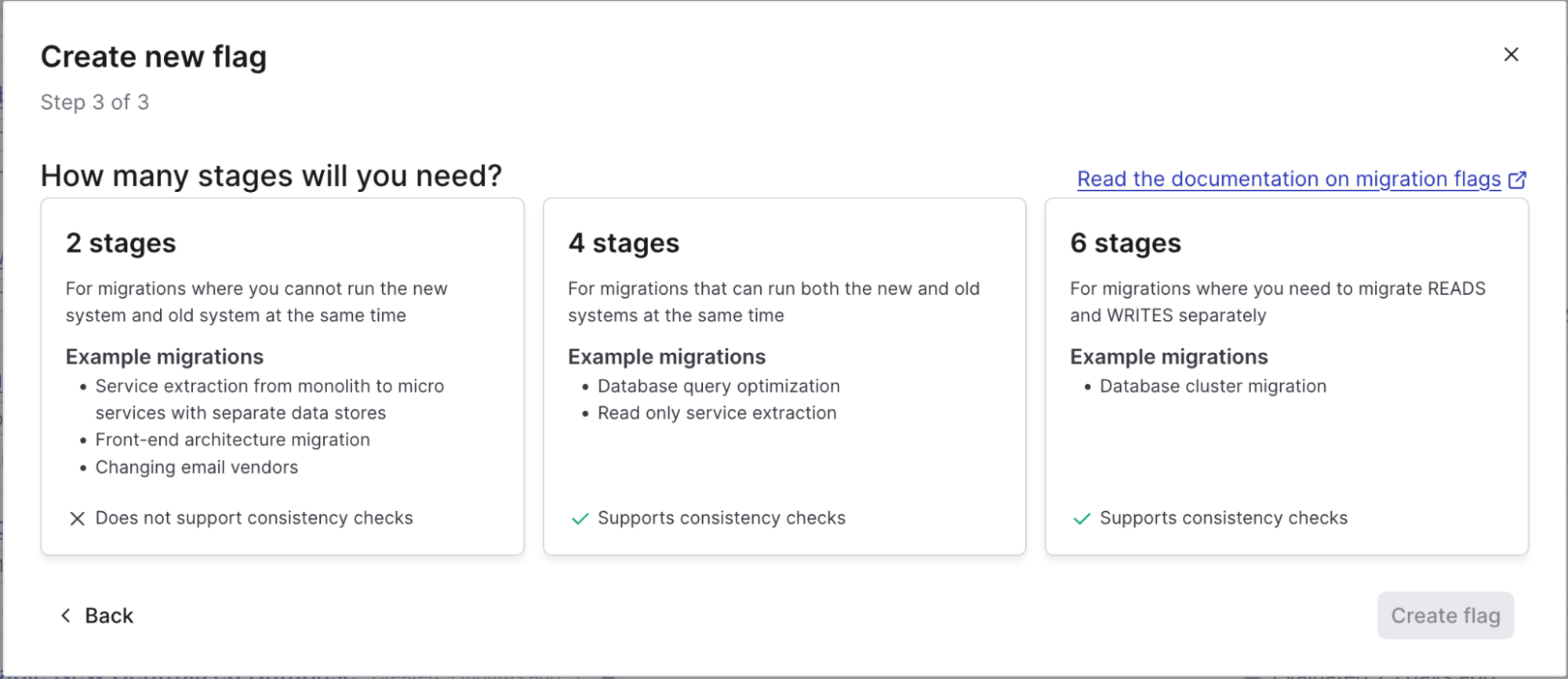The image size is (1568, 679).
Task: Click the left chevron beside Back
Action: (66, 616)
